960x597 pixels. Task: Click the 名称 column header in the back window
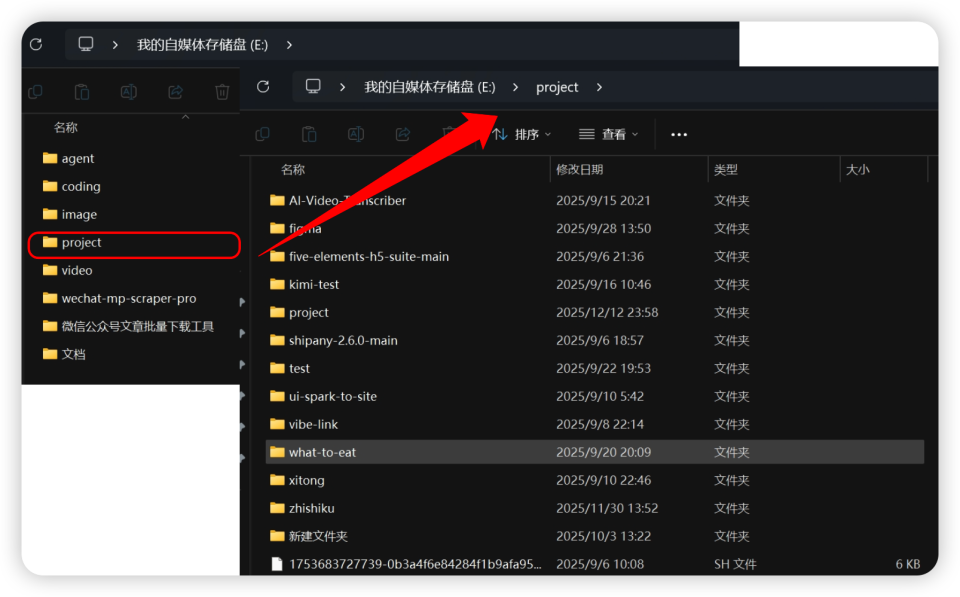[66, 127]
